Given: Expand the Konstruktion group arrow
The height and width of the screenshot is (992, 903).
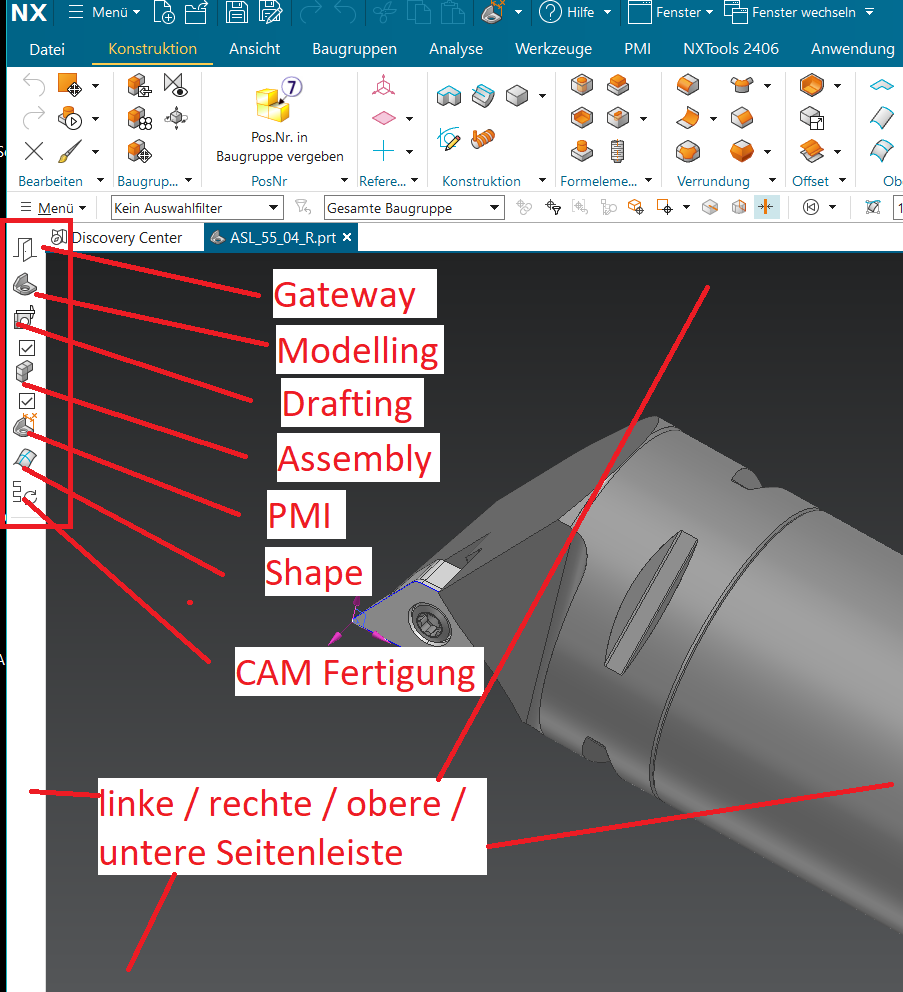Looking at the screenshot, I should click(x=542, y=181).
